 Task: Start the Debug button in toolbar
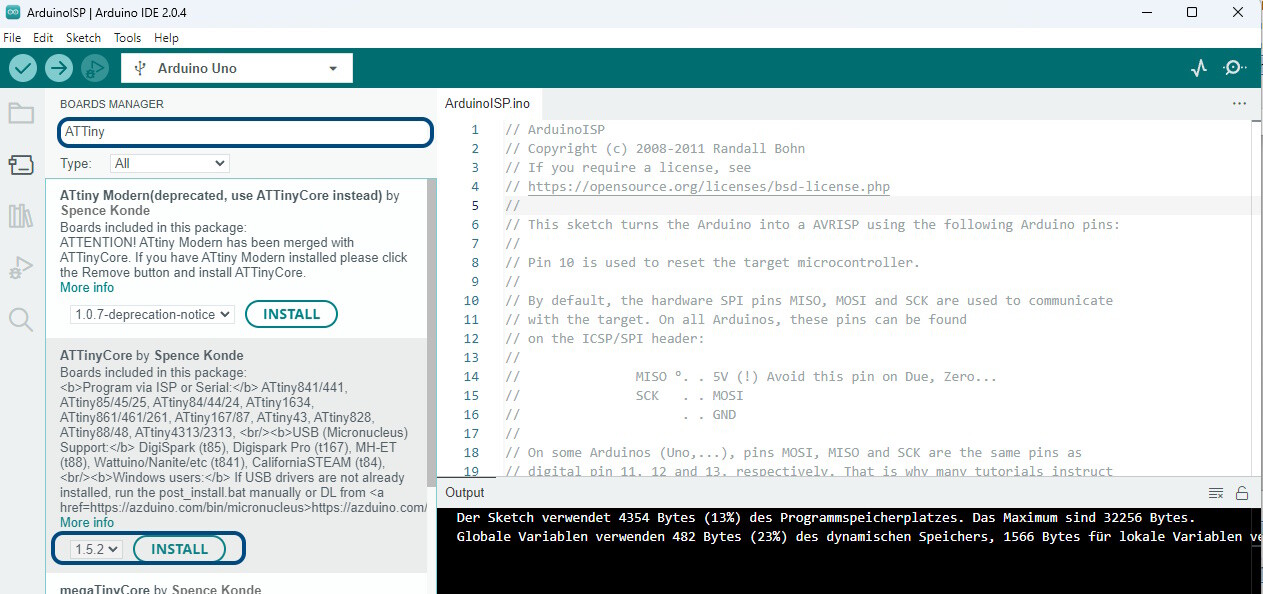pyautogui.click(x=95, y=68)
